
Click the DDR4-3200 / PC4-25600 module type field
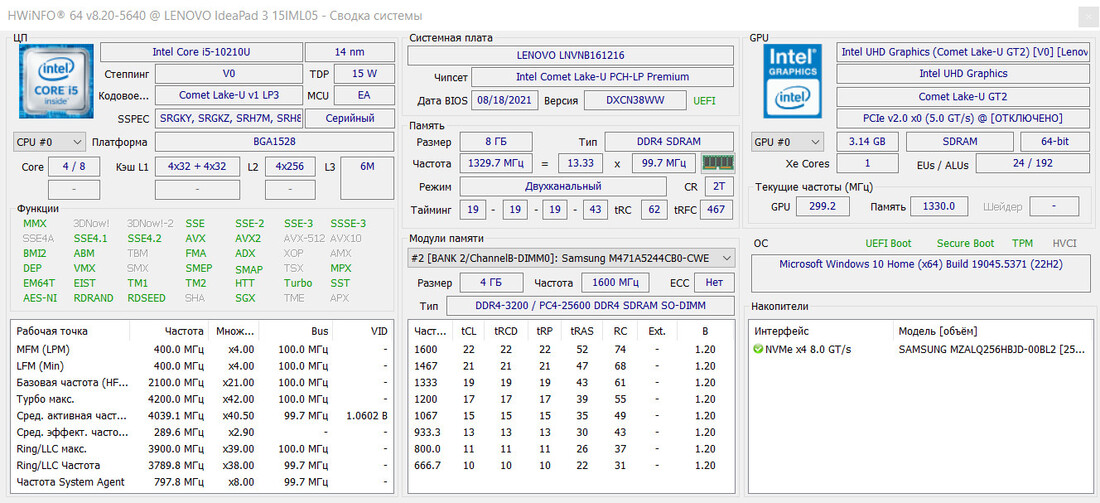click(x=591, y=306)
